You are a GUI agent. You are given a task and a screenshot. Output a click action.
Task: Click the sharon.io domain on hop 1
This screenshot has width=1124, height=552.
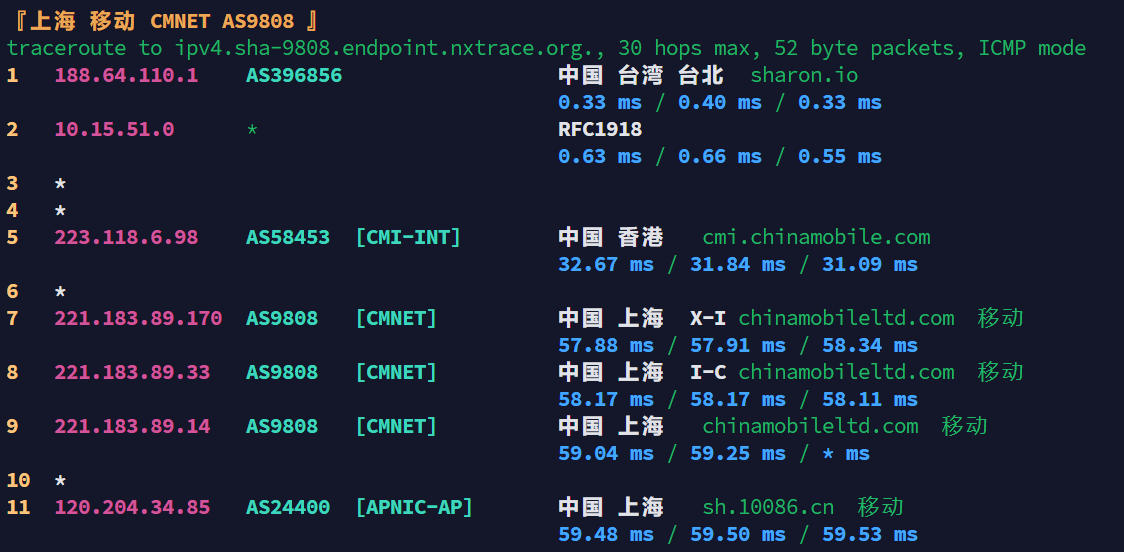click(x=804, y=75)
